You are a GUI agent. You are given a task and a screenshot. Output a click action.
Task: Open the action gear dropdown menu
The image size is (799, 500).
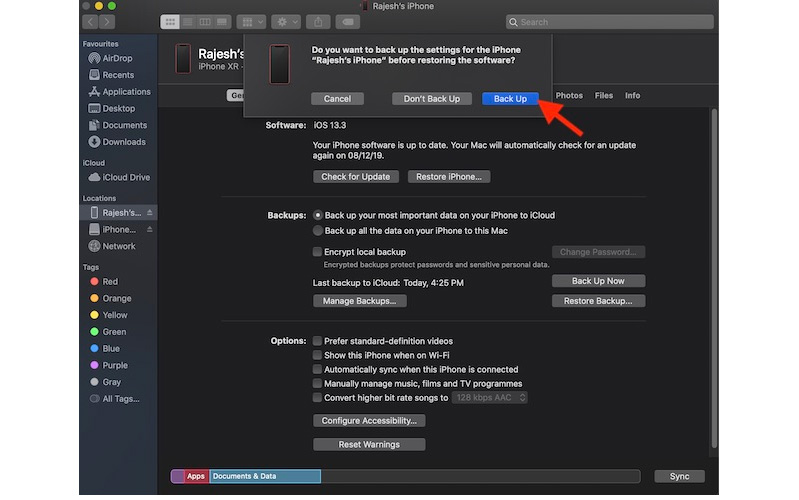coord(287,21)
